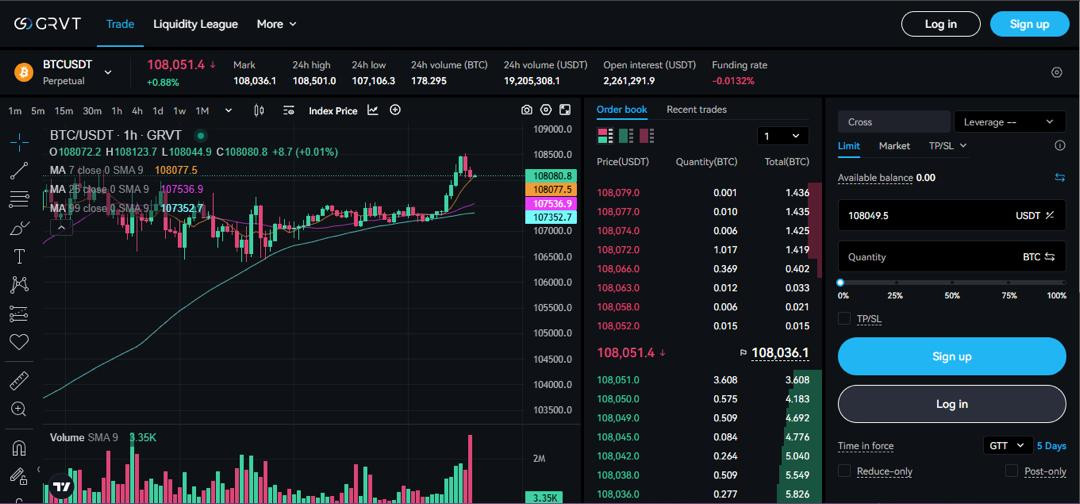
Task: Tick the Reduce-only checkbox
Action: tap(844, 471)
